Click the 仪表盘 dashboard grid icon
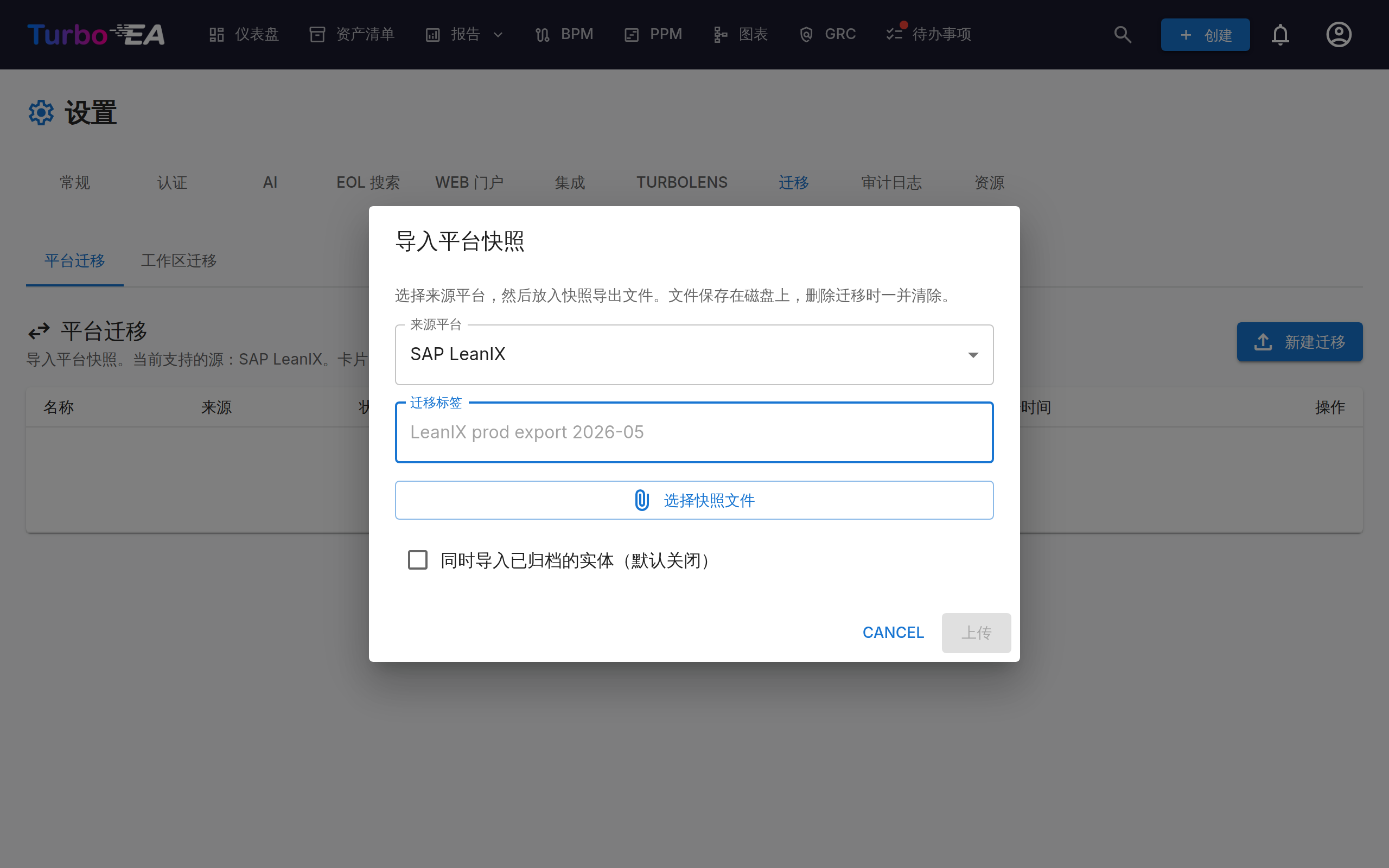1389x868 pixels. pos(216,34)
